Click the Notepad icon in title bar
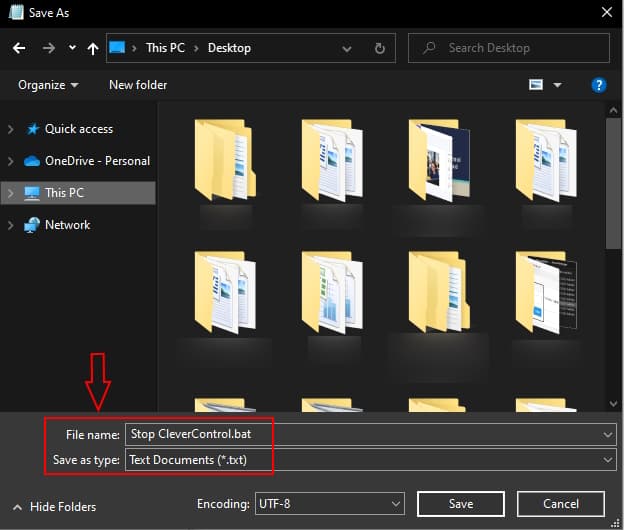 (16, 12)
